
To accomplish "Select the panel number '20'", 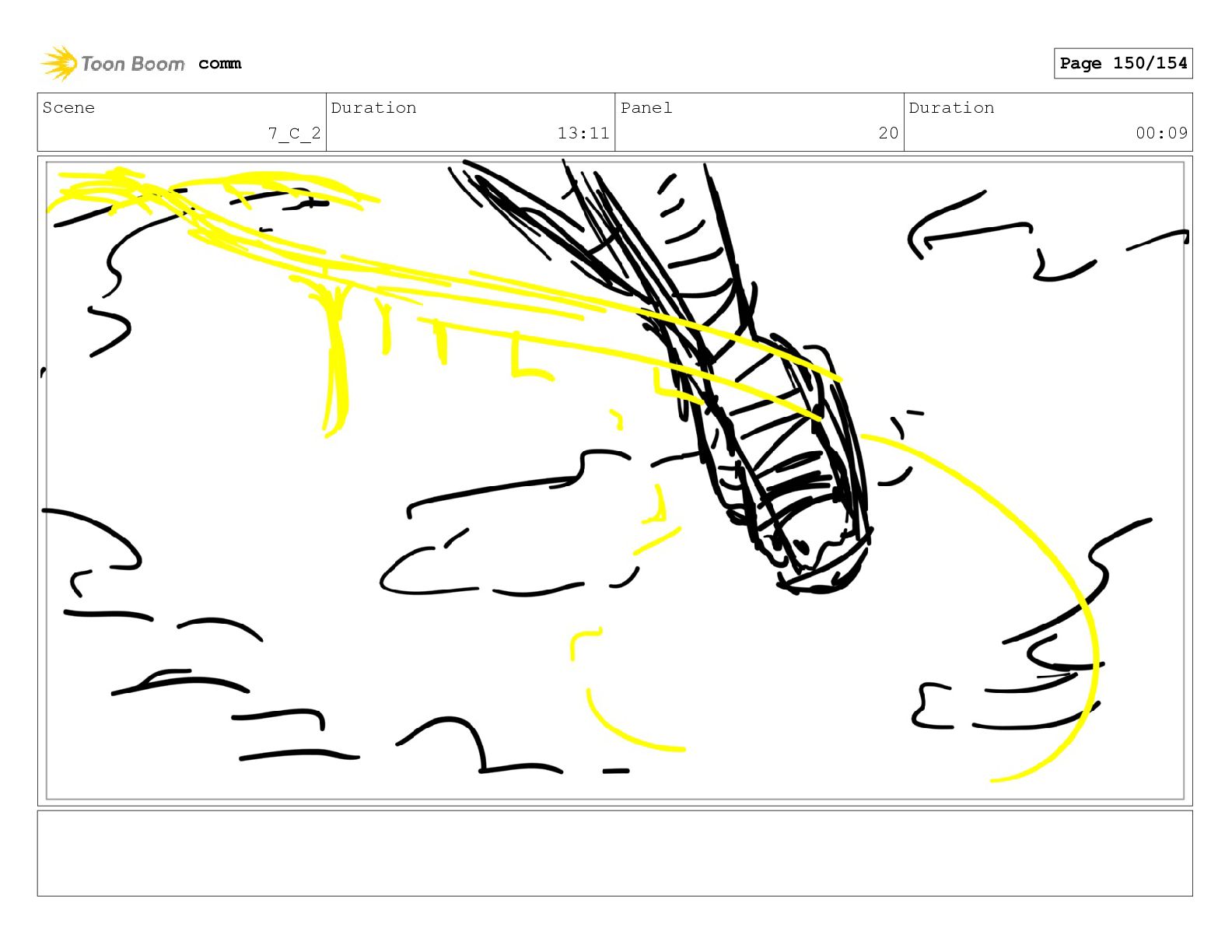I will click(888, 133).
